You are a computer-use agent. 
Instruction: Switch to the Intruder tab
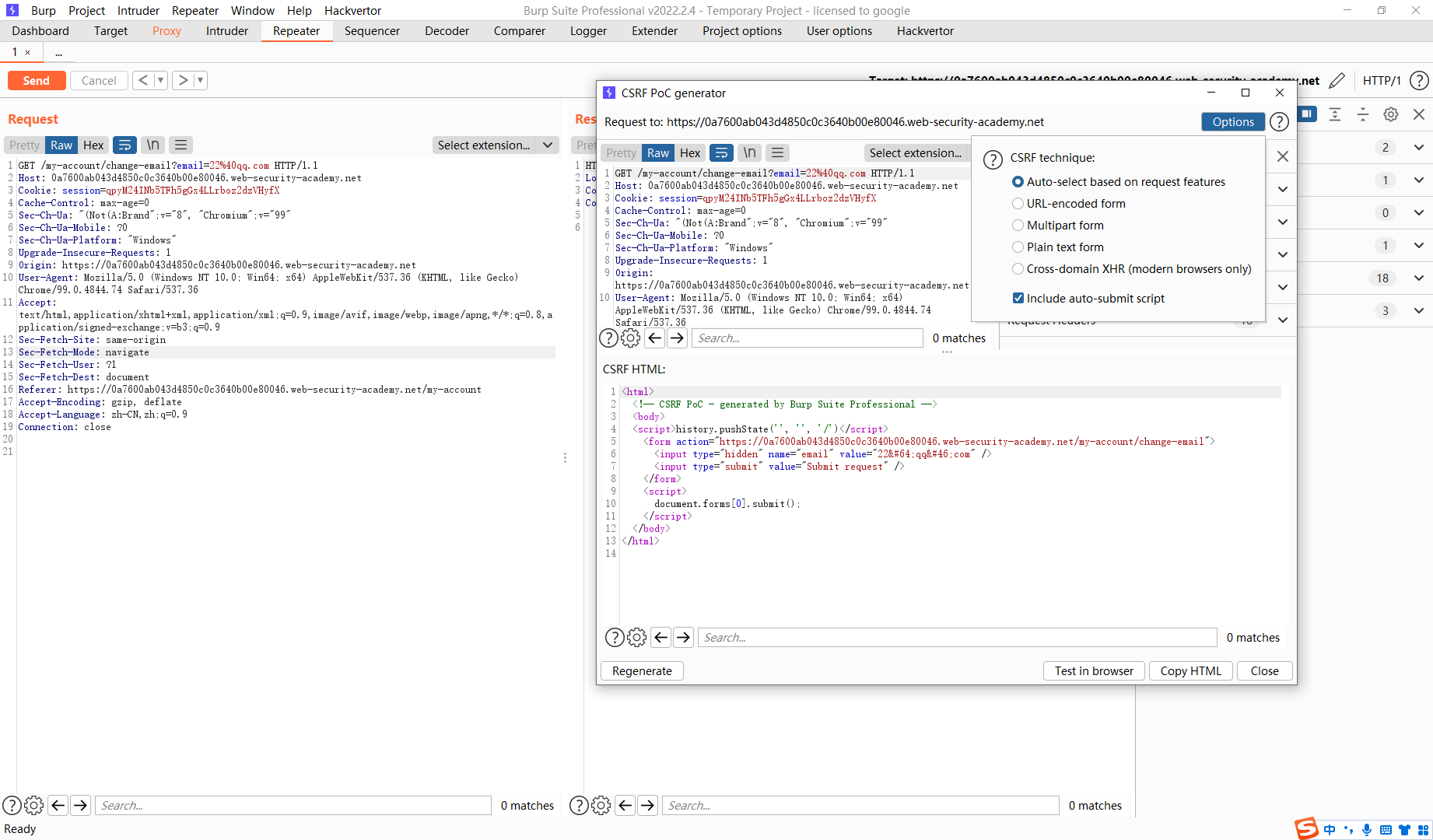[x=227, y=30]
